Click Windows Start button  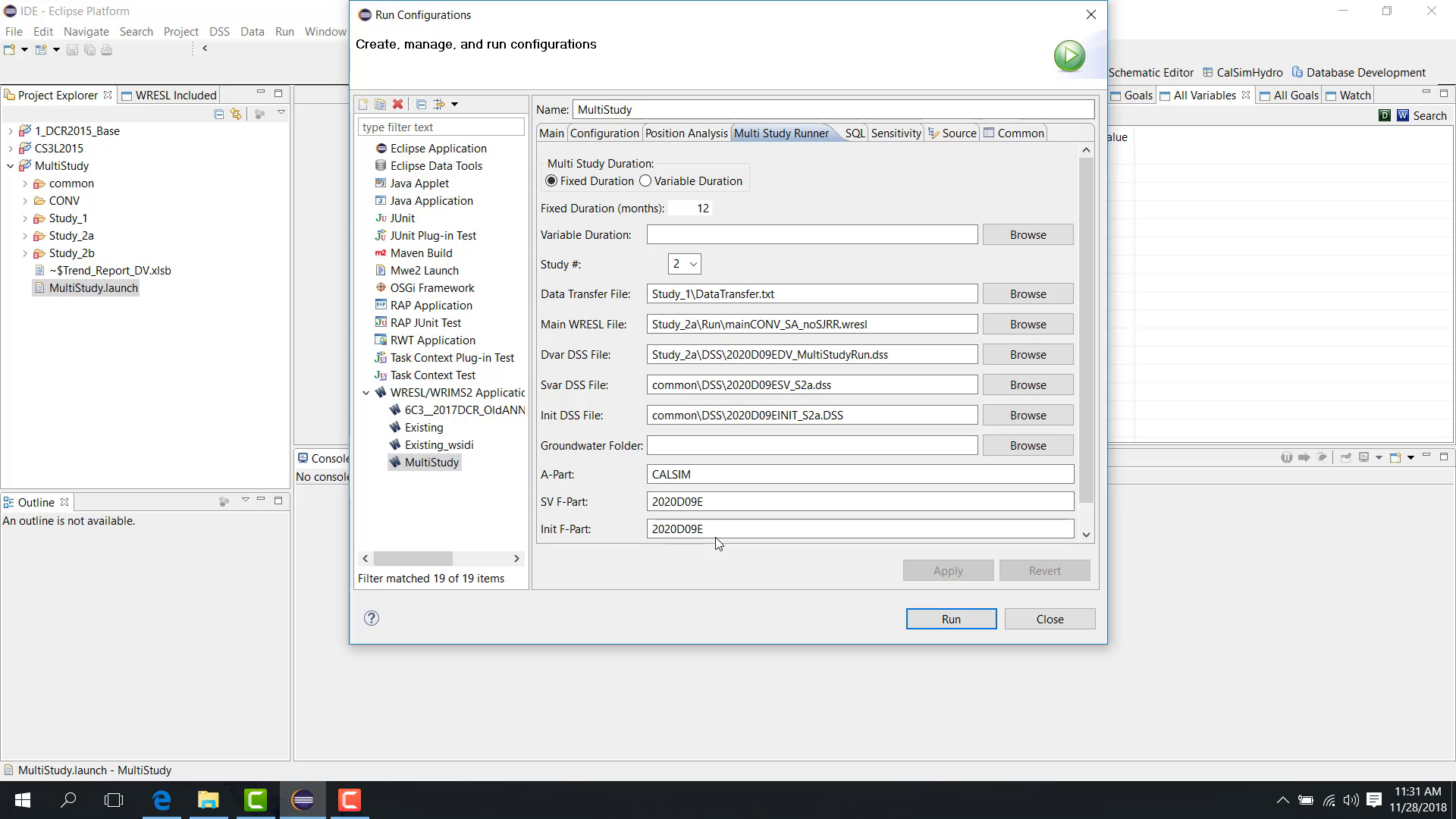coord(22,800)
